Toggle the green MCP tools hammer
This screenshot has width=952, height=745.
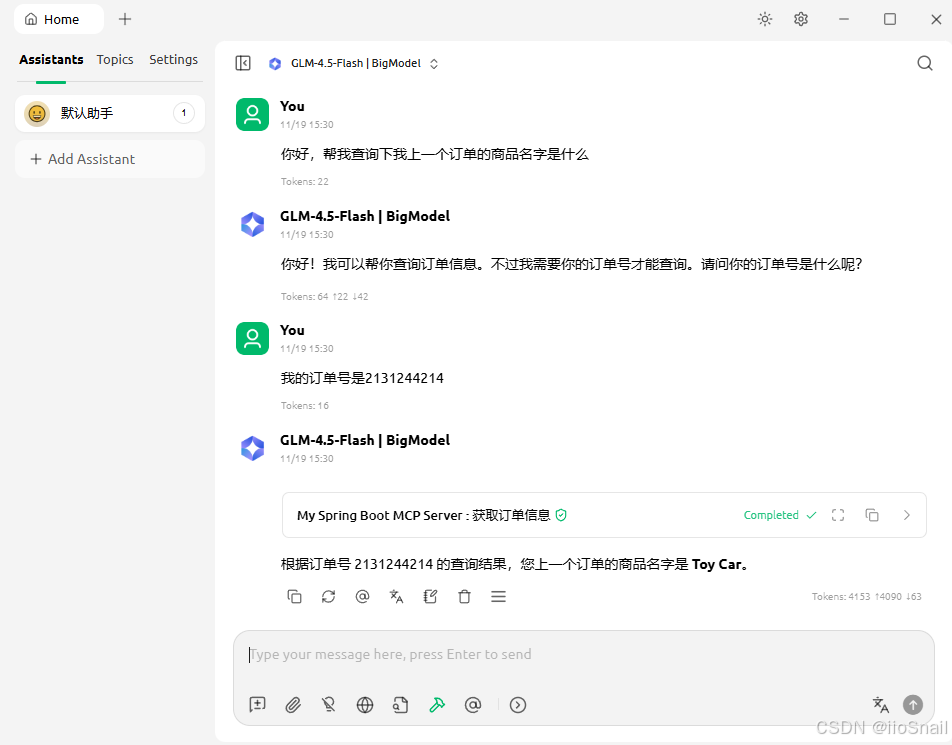[x=437, y=704]
